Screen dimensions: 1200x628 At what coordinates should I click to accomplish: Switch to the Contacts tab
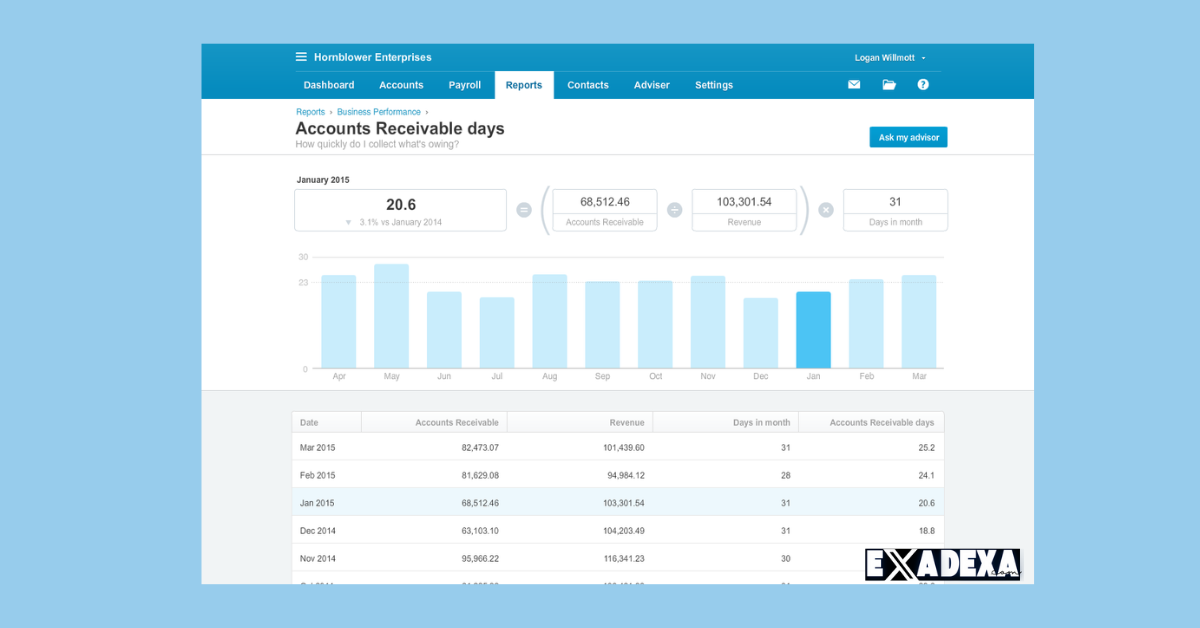(587, 85)
